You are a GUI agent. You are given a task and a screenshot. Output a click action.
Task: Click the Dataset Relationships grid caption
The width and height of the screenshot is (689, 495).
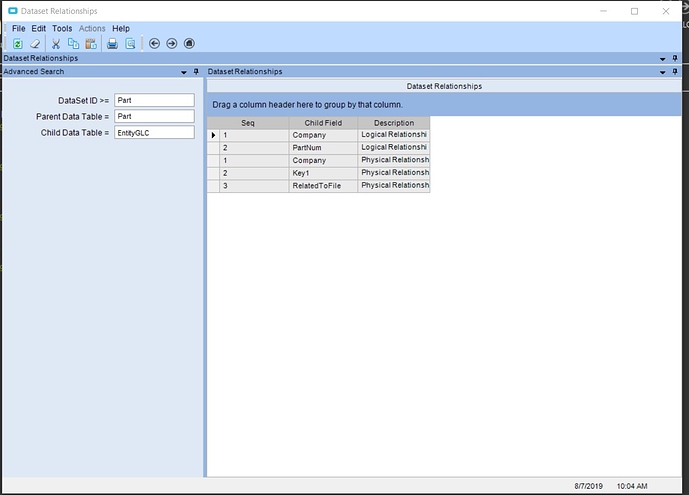444,86
